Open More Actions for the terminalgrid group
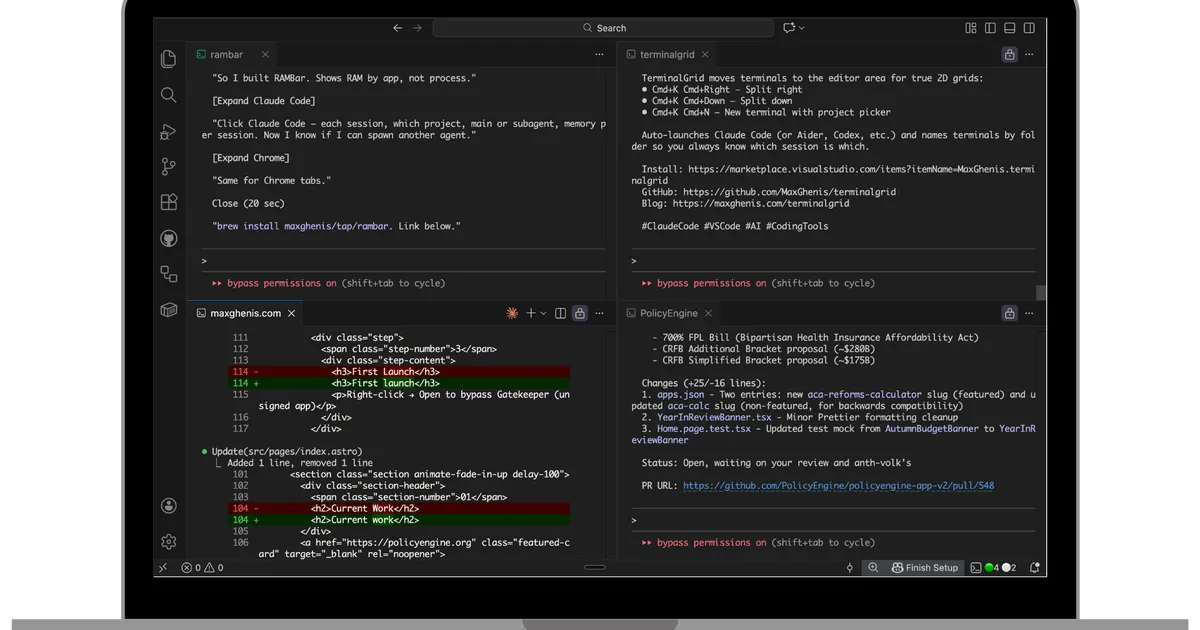This screenshot has width=1200, height=630. coord(1030,54)
